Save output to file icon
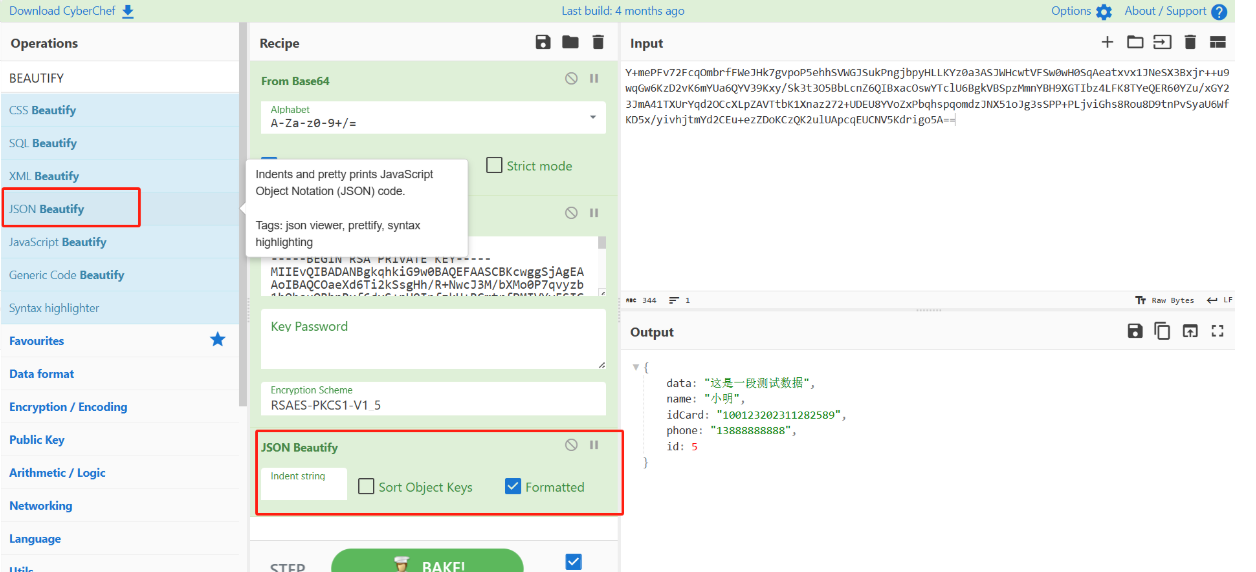This screenshot has width=1256, height=572. (x=1135, y=331)
